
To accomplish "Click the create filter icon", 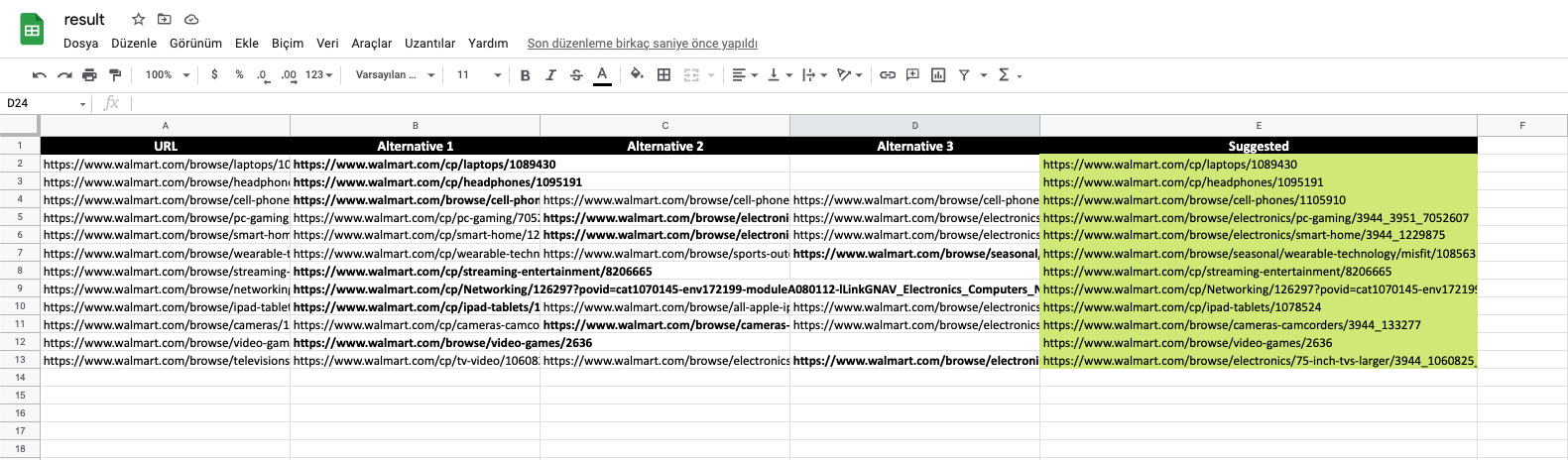I will [964, 75].
